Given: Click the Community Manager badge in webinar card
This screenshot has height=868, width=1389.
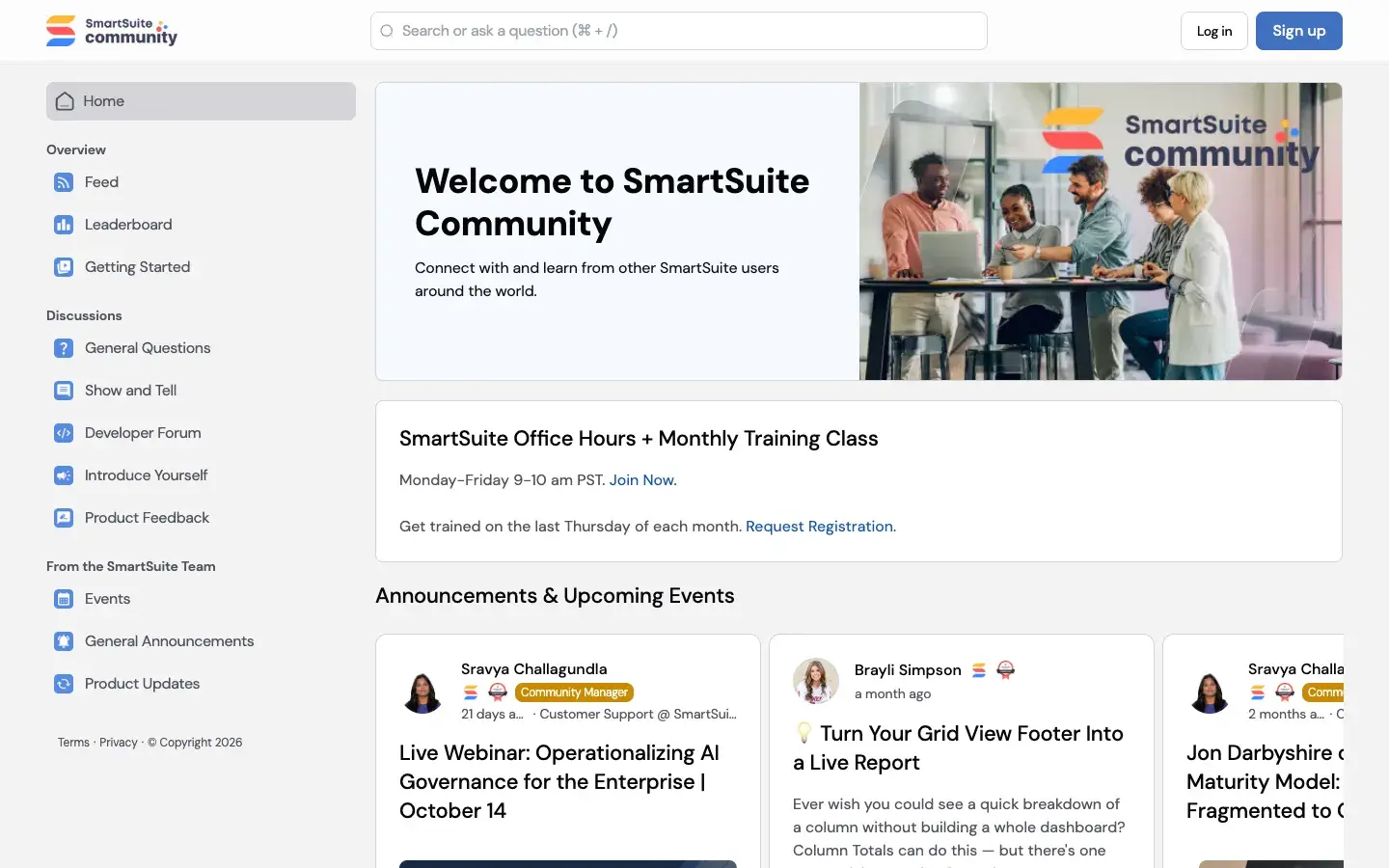Looking at the screenshot, I should 574,692.
